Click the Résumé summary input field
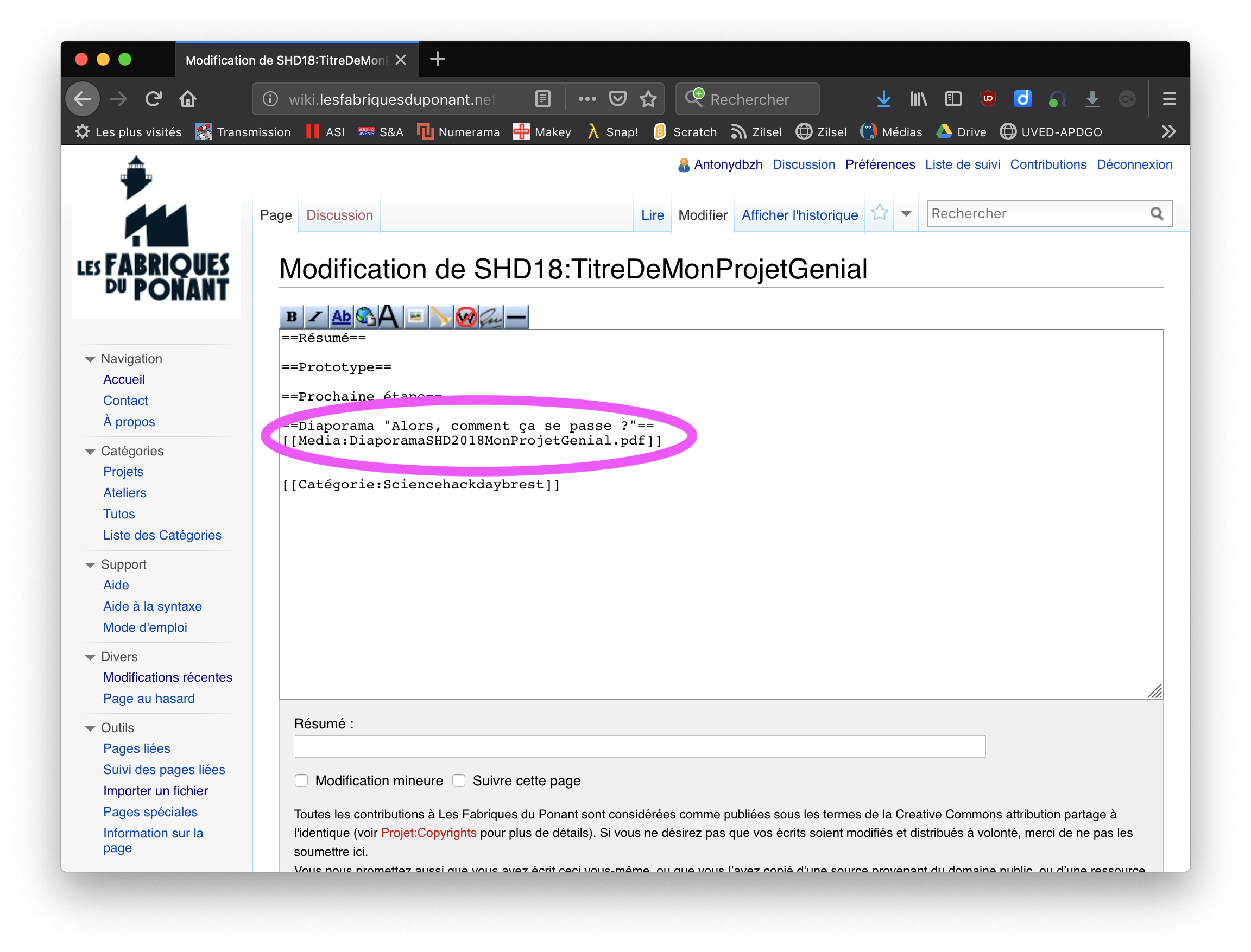The image size is (1251, 952). click(640, 746)
